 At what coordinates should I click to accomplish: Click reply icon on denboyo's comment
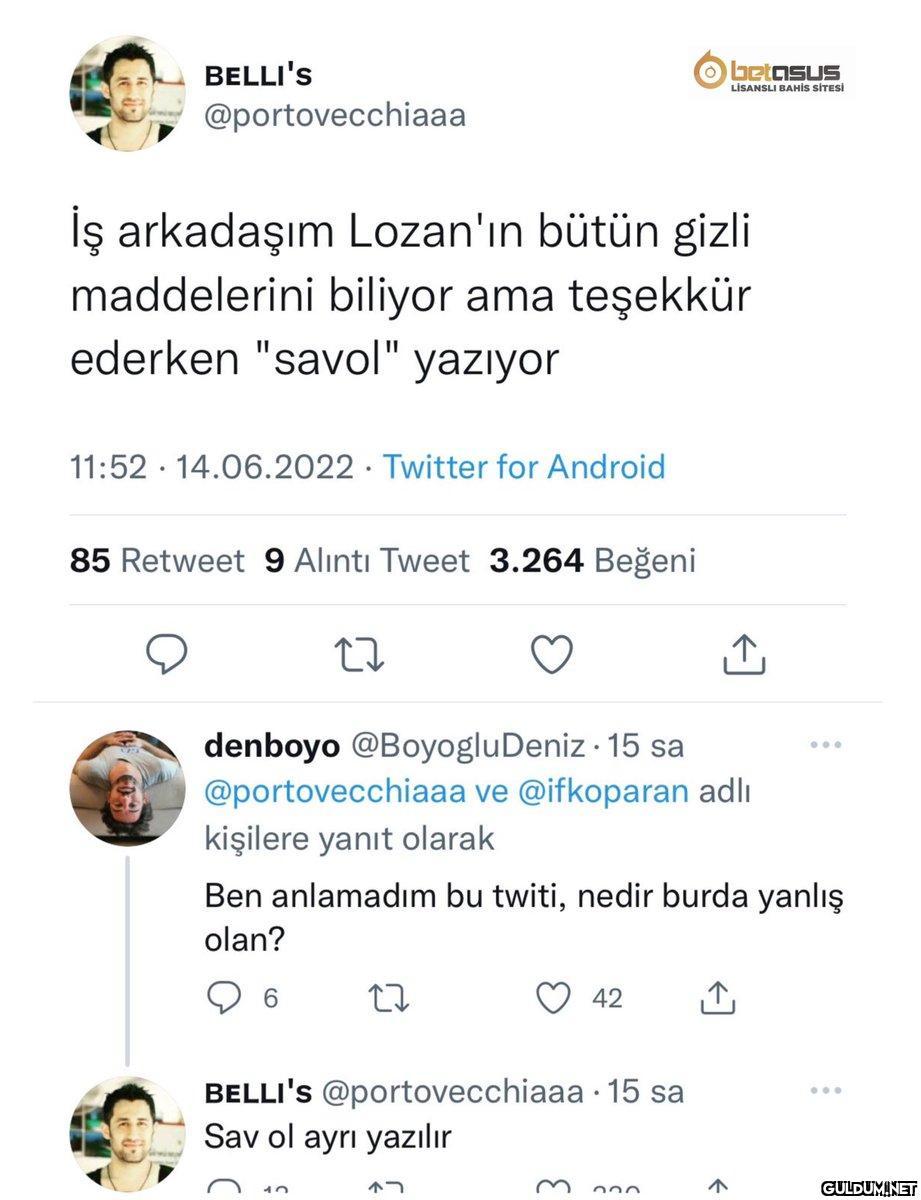[224, 997]
